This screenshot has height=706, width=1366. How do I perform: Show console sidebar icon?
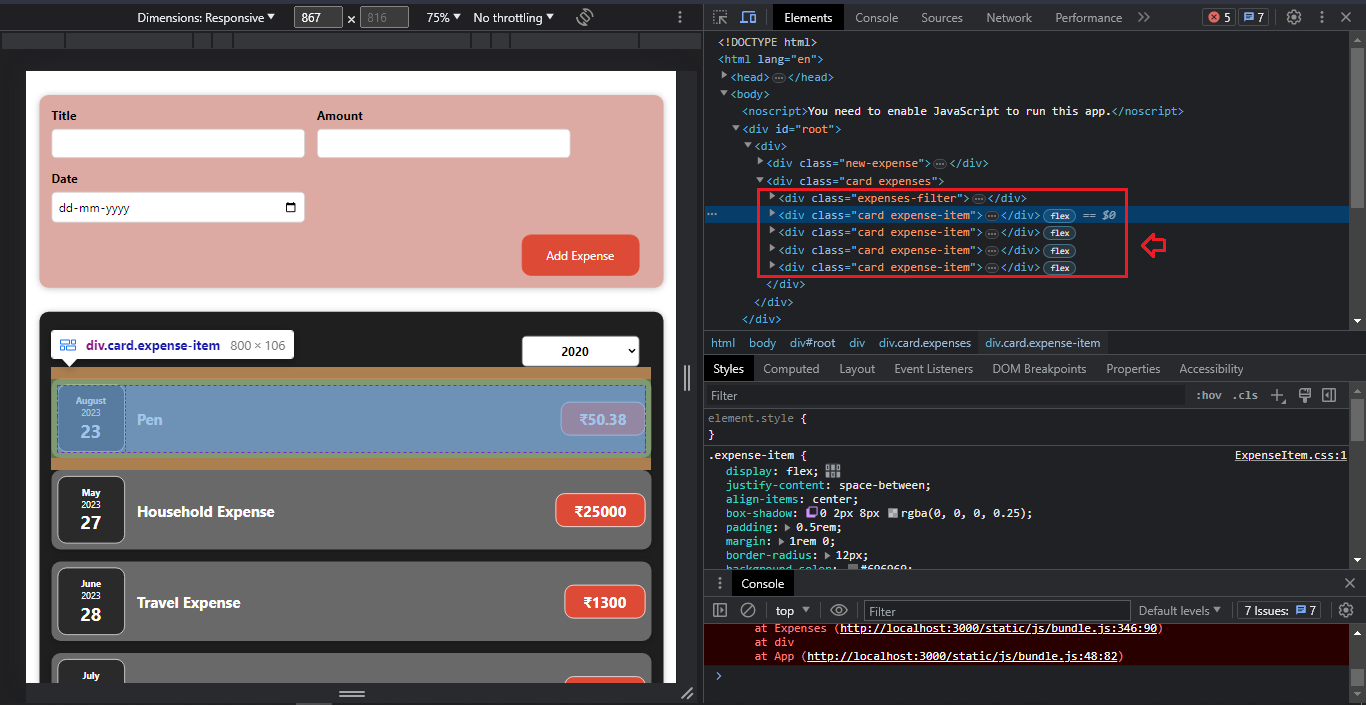pyautogui.click(x=720, y=610)
